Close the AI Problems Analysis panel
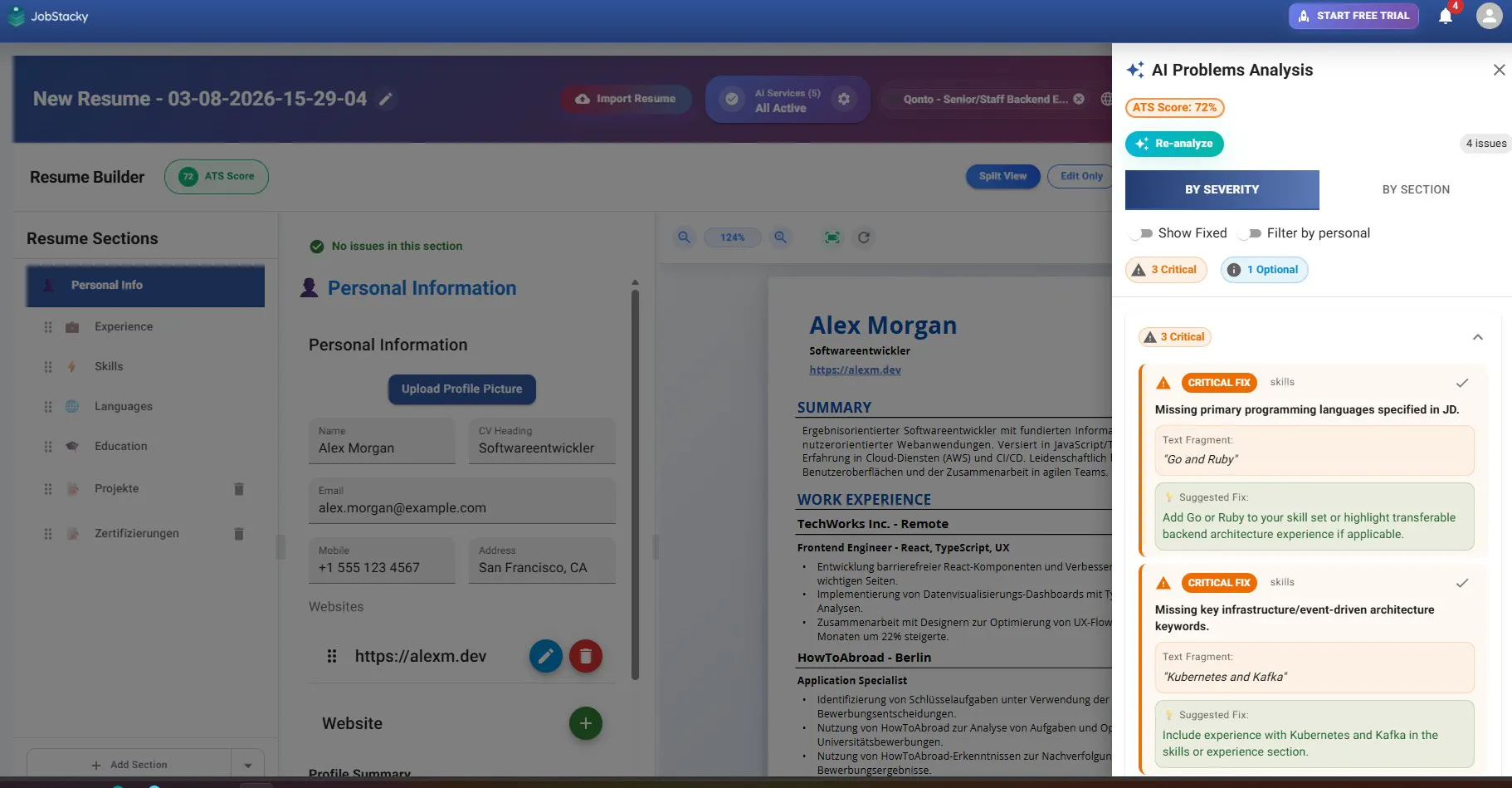 coord(1499,70)
